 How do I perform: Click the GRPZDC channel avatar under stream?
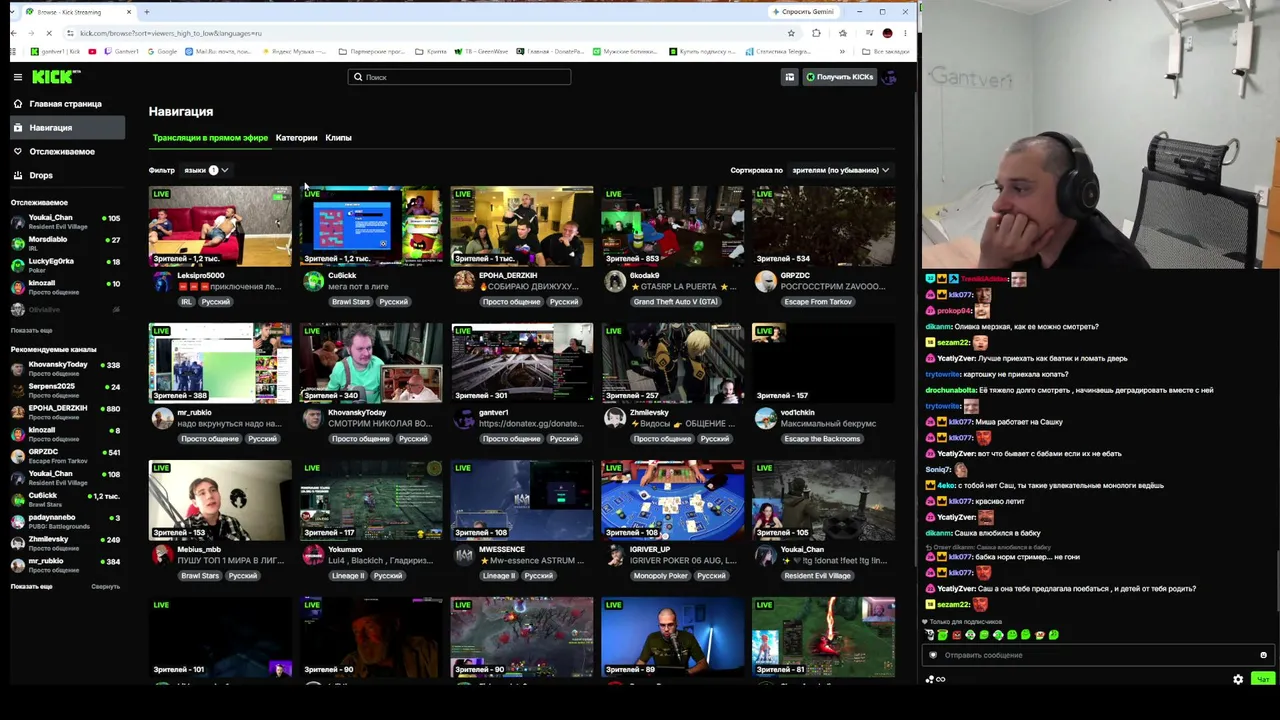(x=766, y=282)
